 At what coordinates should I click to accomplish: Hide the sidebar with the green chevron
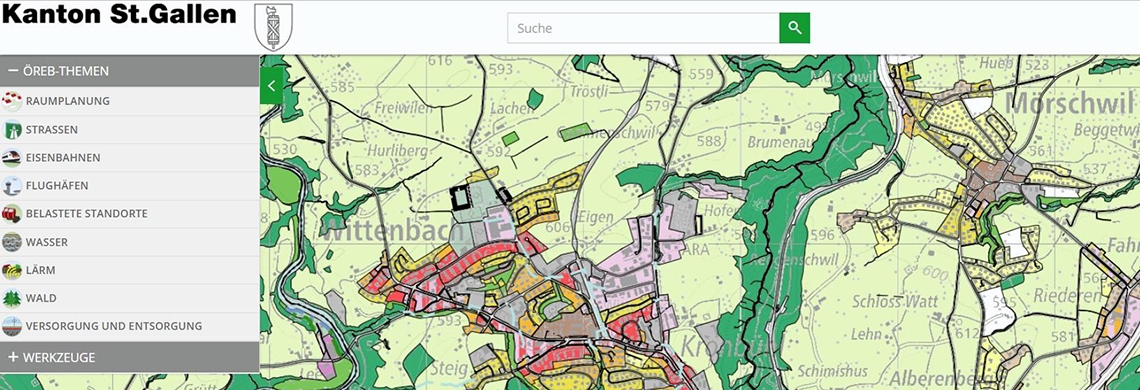click(271, 86)
